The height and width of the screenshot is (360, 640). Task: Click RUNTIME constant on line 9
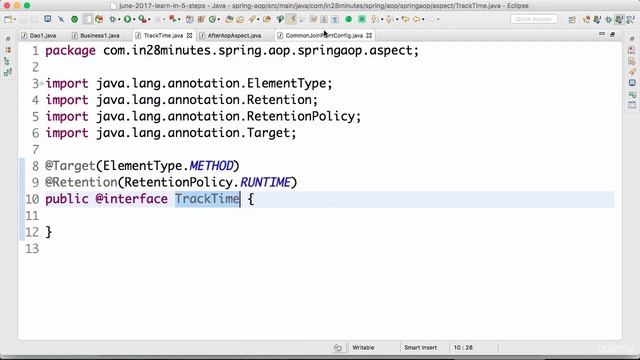point(265,182)
